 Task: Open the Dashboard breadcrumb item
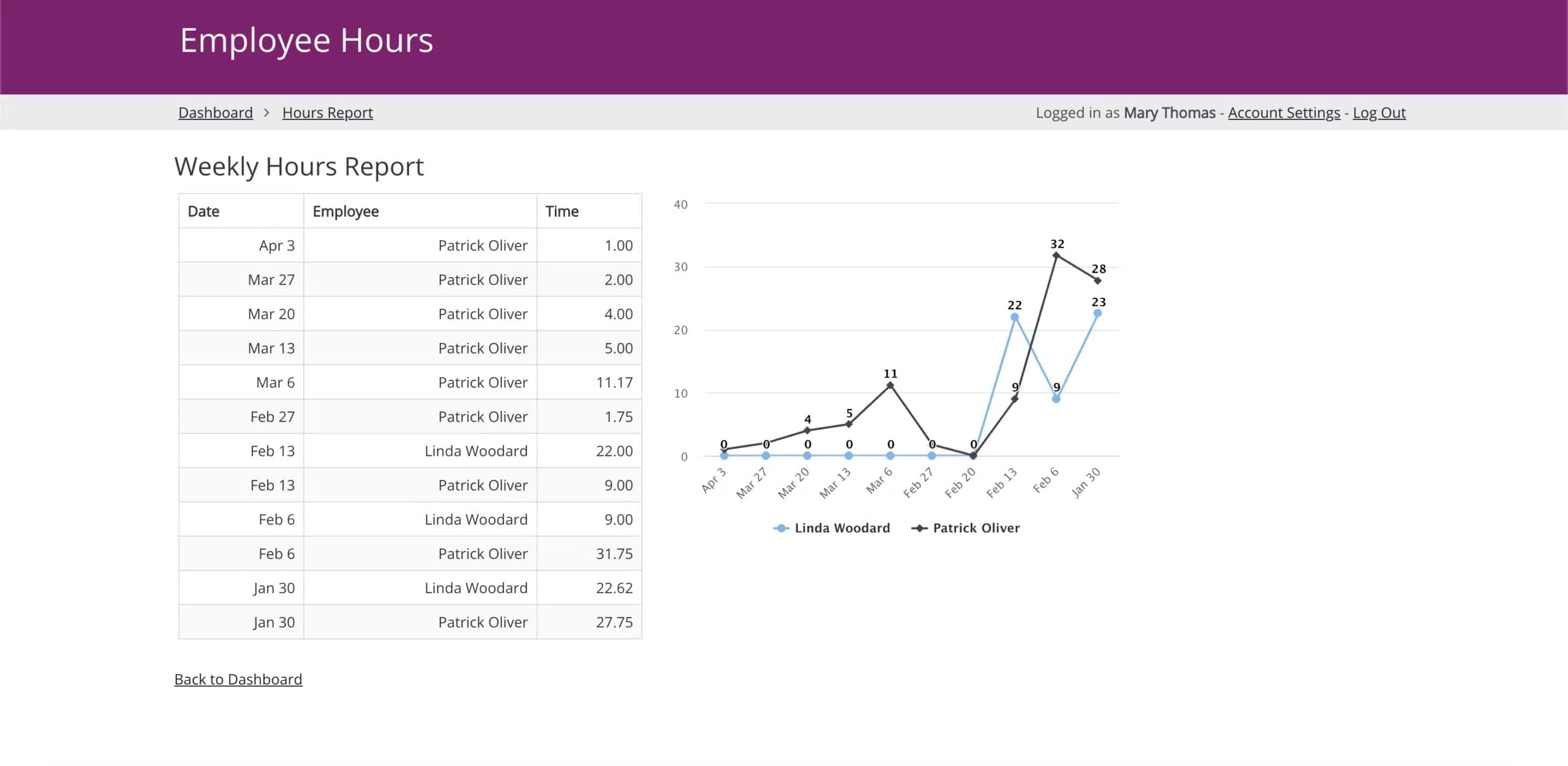click(x=216, y=113)
